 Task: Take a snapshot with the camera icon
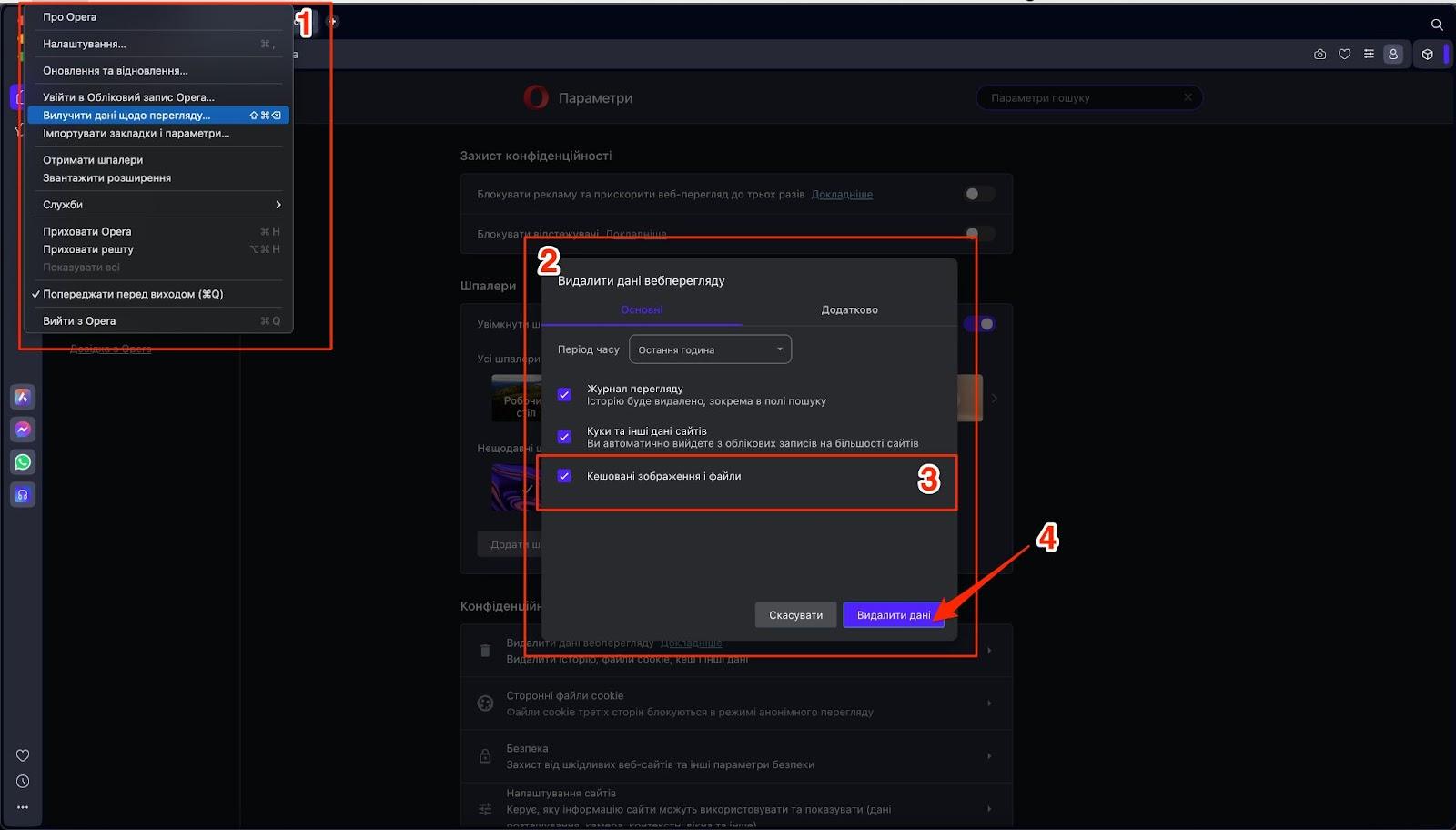coord(1319,55)
